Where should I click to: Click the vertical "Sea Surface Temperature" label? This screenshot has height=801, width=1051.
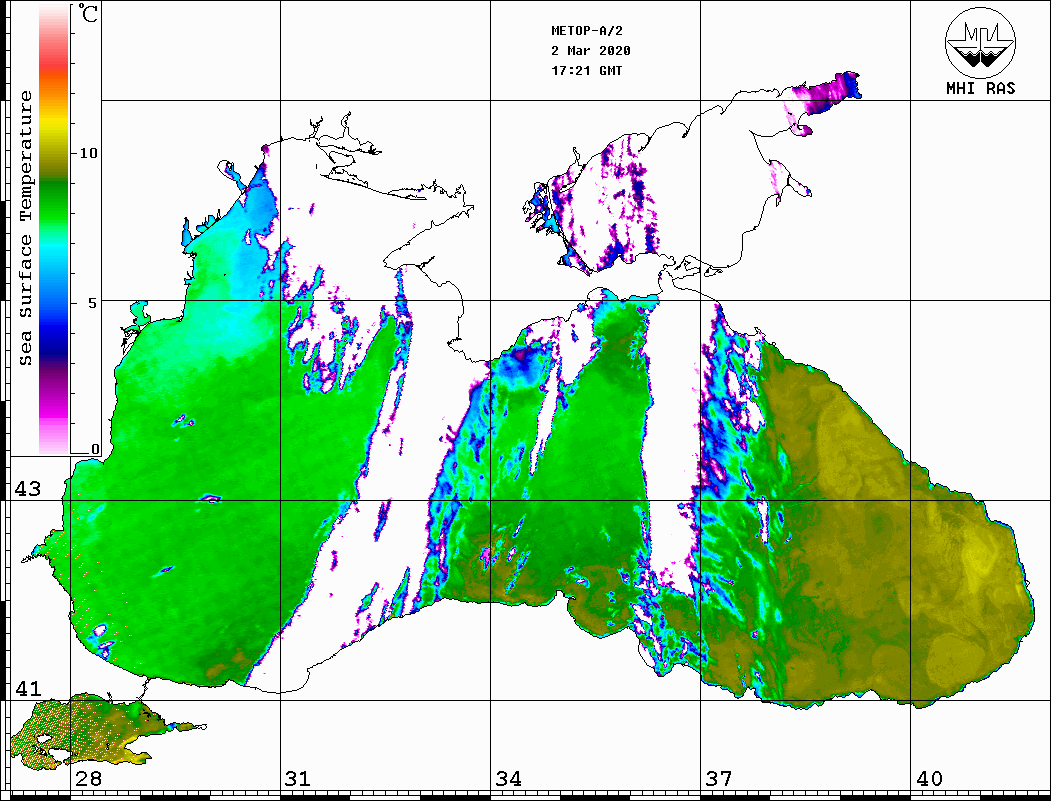(25, 229)
